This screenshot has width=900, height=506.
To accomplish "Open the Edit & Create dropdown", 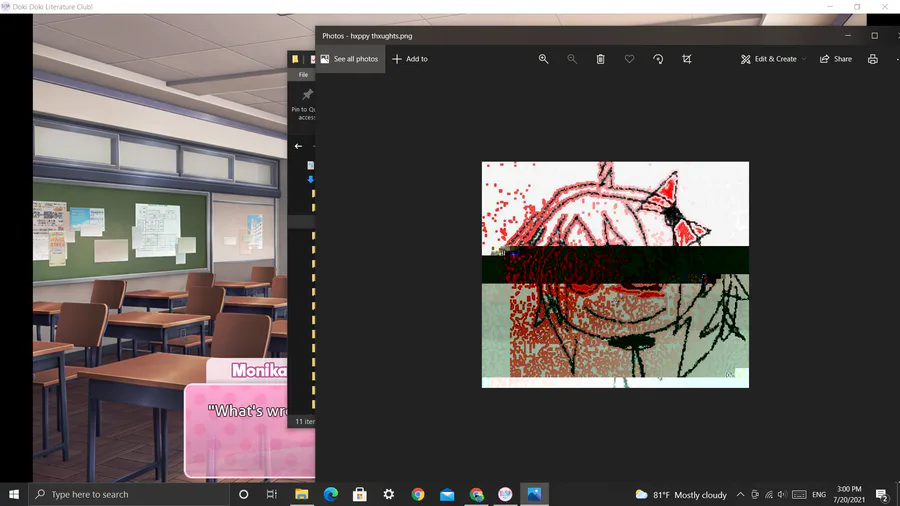I will 773,59.
